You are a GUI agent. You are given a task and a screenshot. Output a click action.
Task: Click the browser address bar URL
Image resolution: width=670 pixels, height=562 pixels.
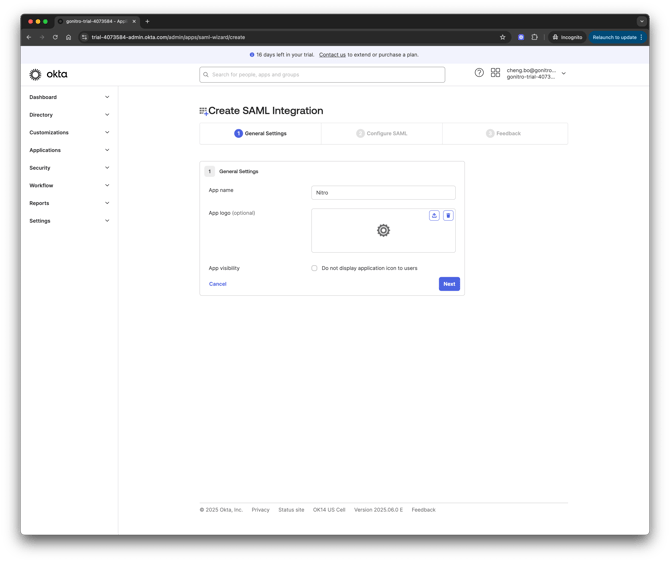click(168, 37)
